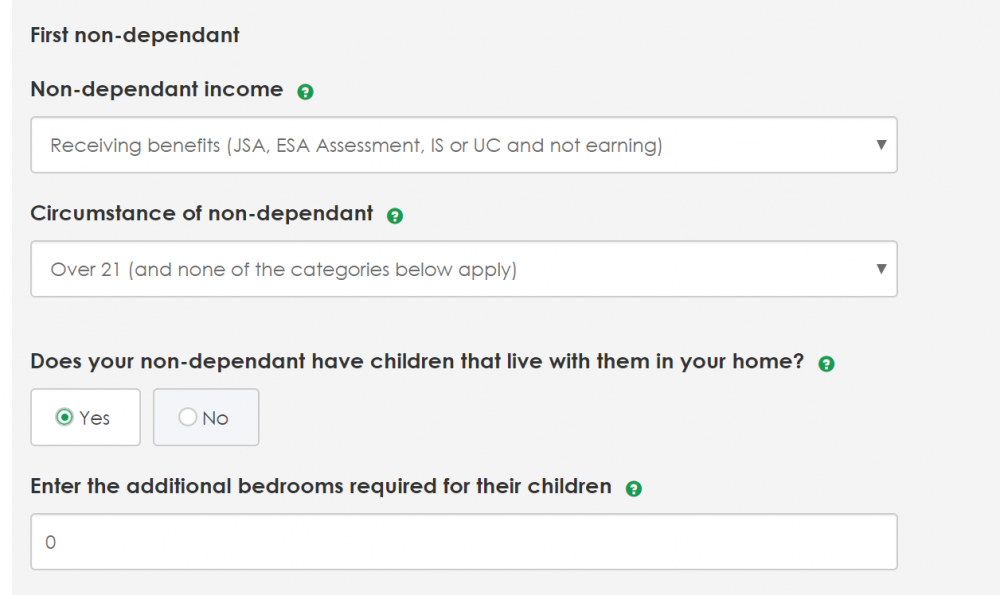Select the Yes radio button
The width and height of the screenshot is (1000, 595).
pos(65,418)
